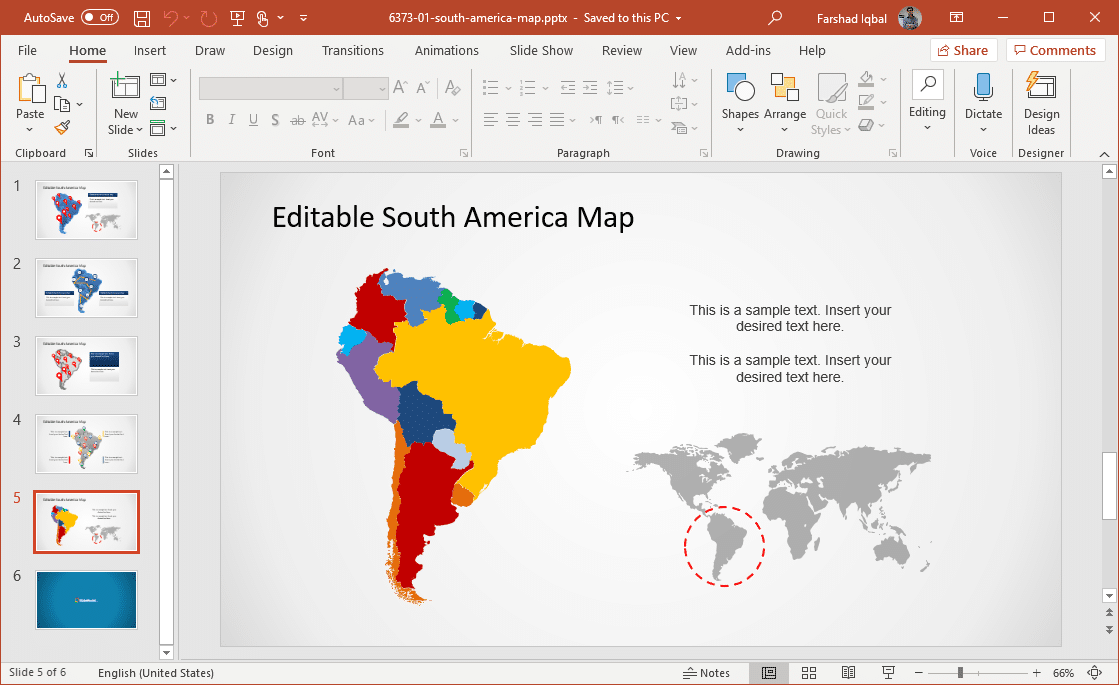1119x685 pixels.
Task: Click the Cut scissors icon
Action: (62, 81)
